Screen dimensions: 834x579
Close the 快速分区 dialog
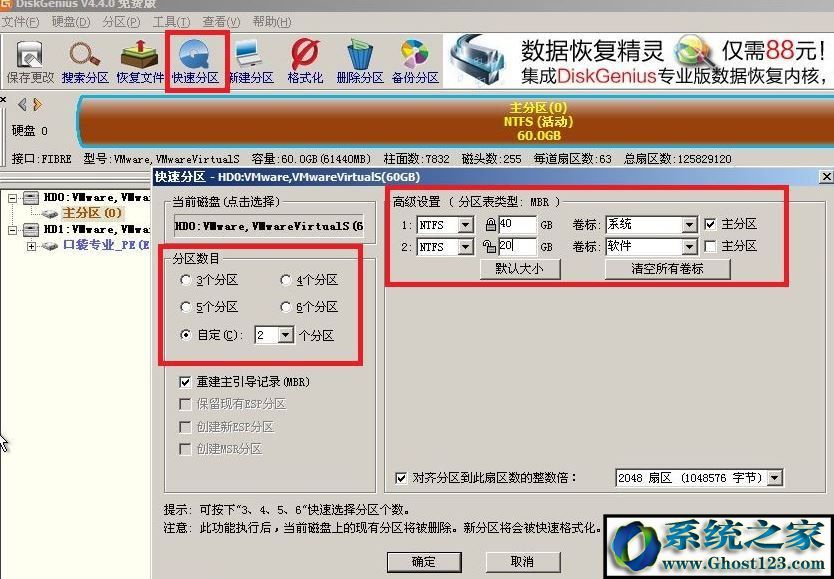827,177
